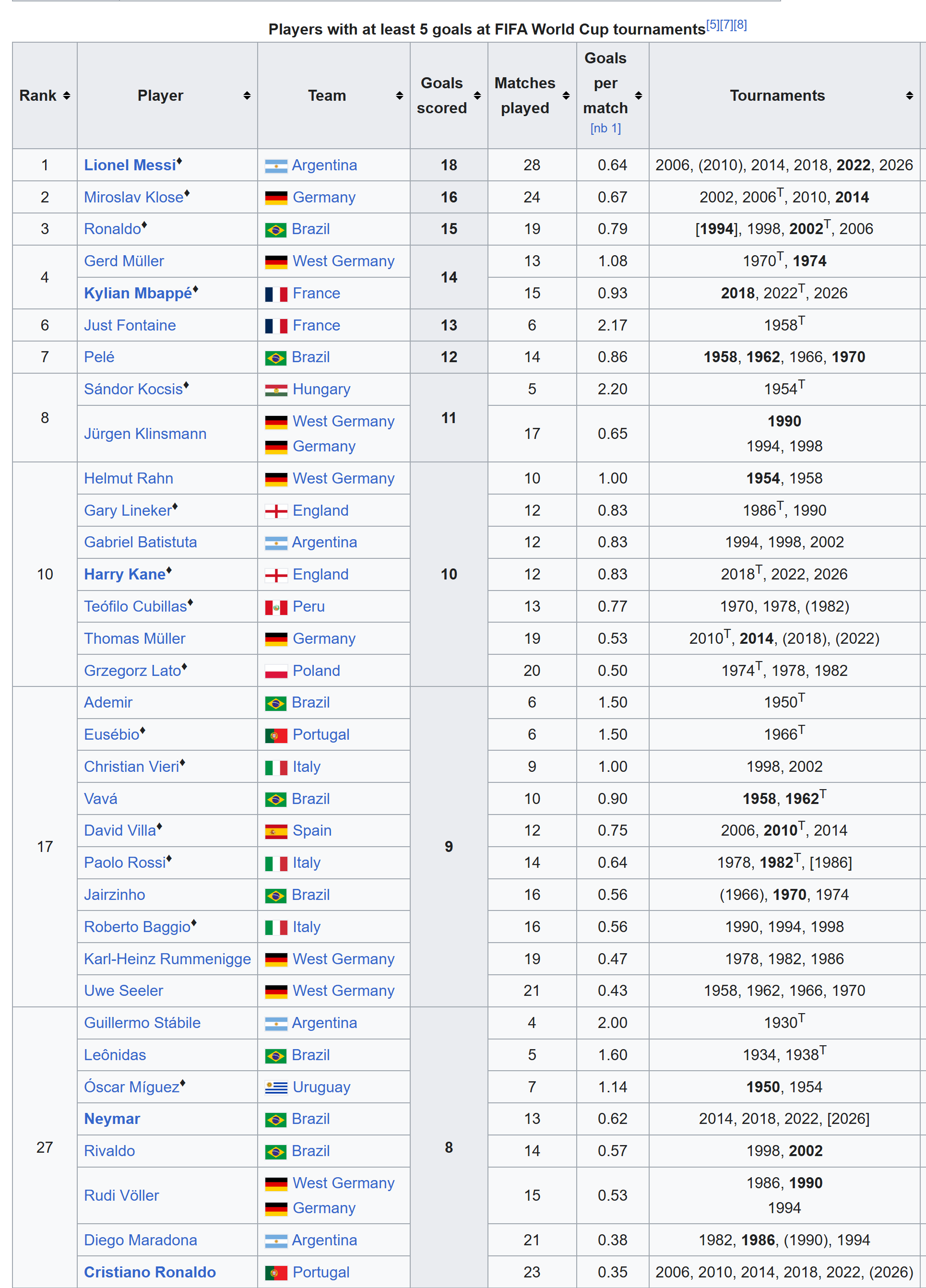The height and width of the screenshot is (1288, 926).
Task: Open the Miroslav Klose player link
Action: coord(134,197)
